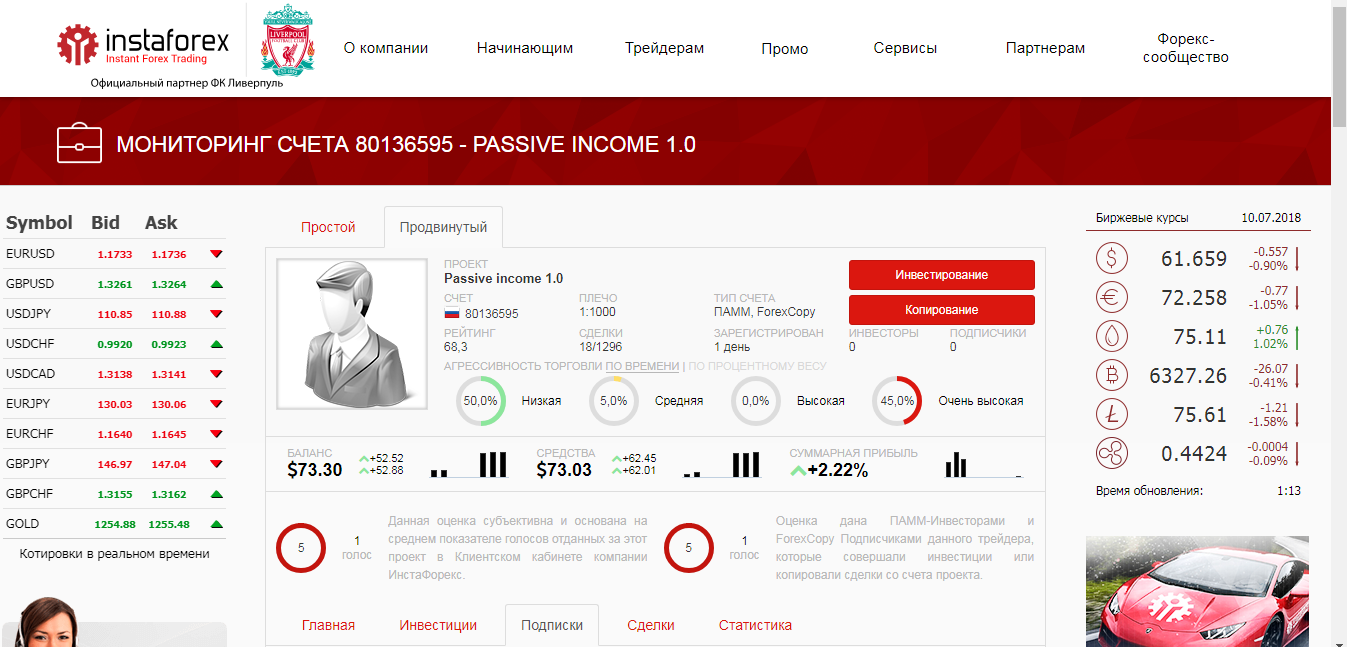Viewport: 1347px width, 647px height.
Task: Click the Инвестирование button
Action: coord(942,275)
